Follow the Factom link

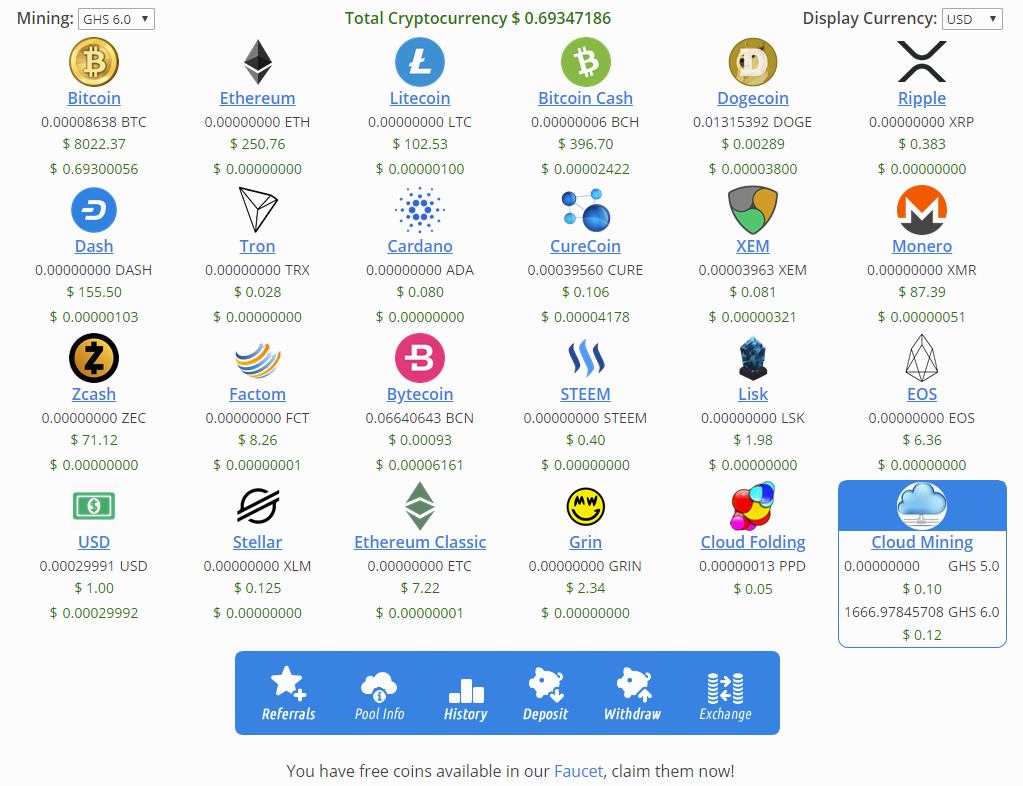pyautogui.click(x=258, y=395)
